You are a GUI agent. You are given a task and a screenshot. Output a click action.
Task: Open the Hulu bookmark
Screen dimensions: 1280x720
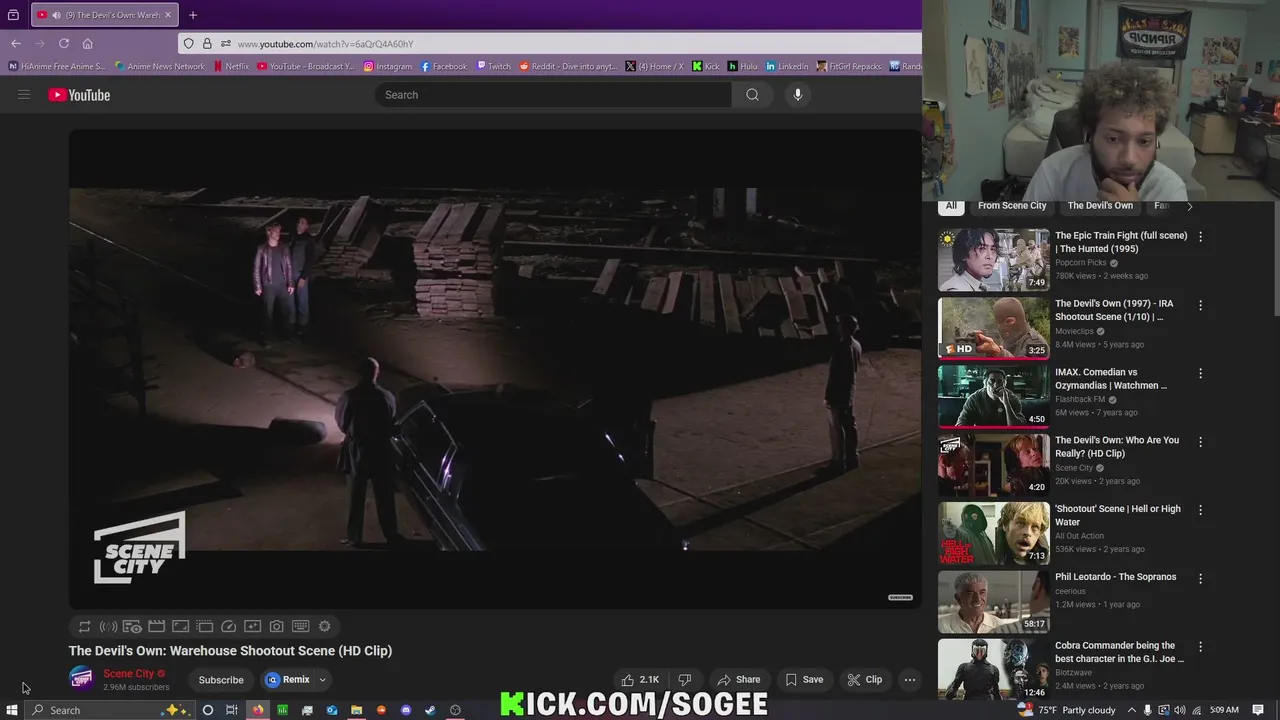[x=743, y=66]
